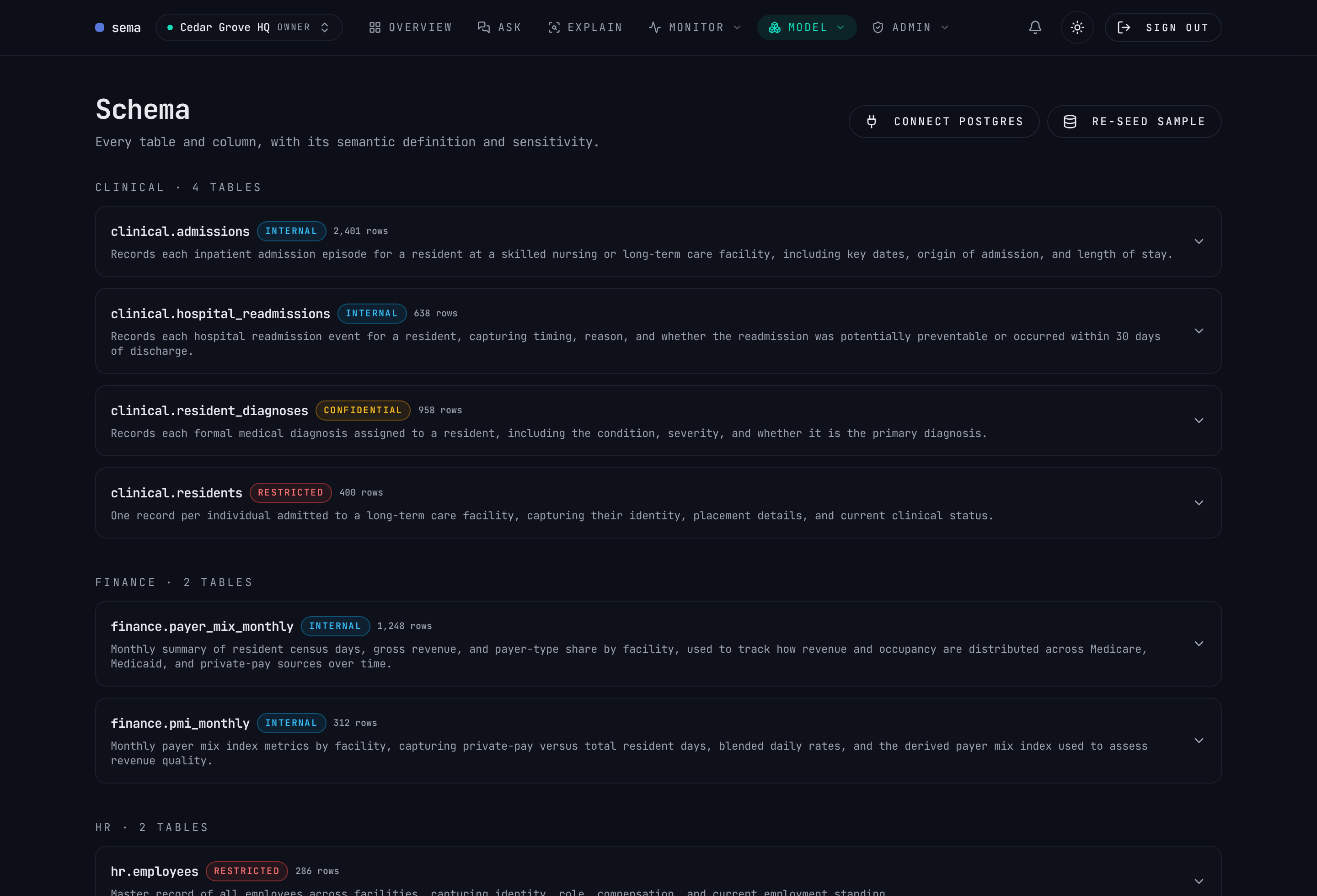Click the clinical.residents table name
1317x896 pixels.
pyautogui.click(x=176, y=493)
